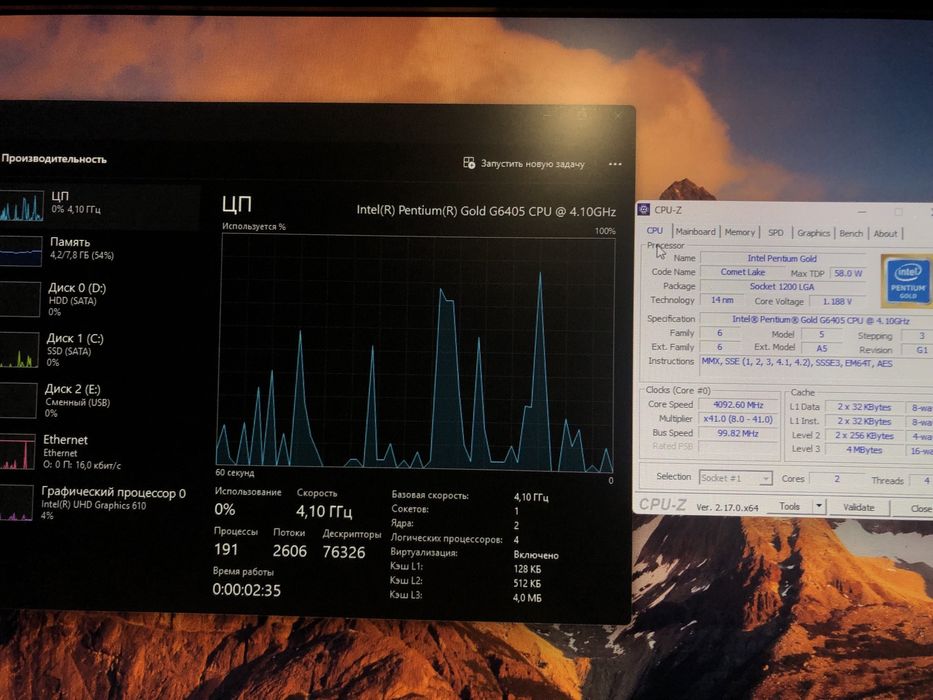Click the Bus Speed 99.82 MHz value

[x=738, y=433]
